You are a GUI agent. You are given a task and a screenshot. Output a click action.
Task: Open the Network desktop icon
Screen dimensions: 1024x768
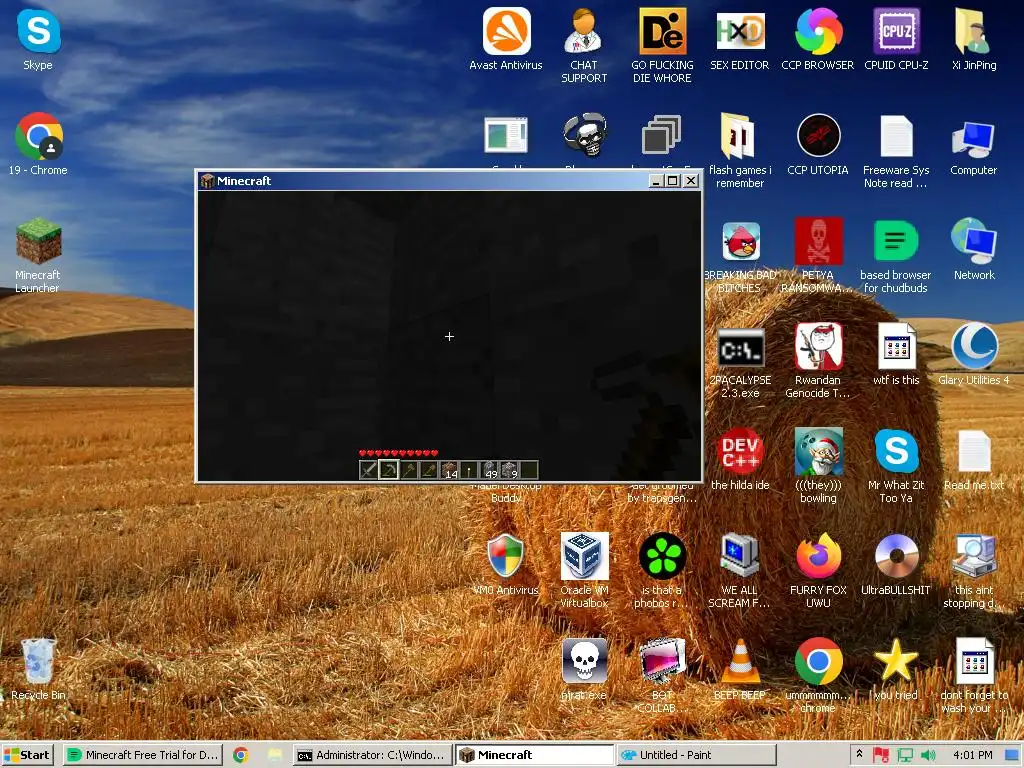pos(974,249)
